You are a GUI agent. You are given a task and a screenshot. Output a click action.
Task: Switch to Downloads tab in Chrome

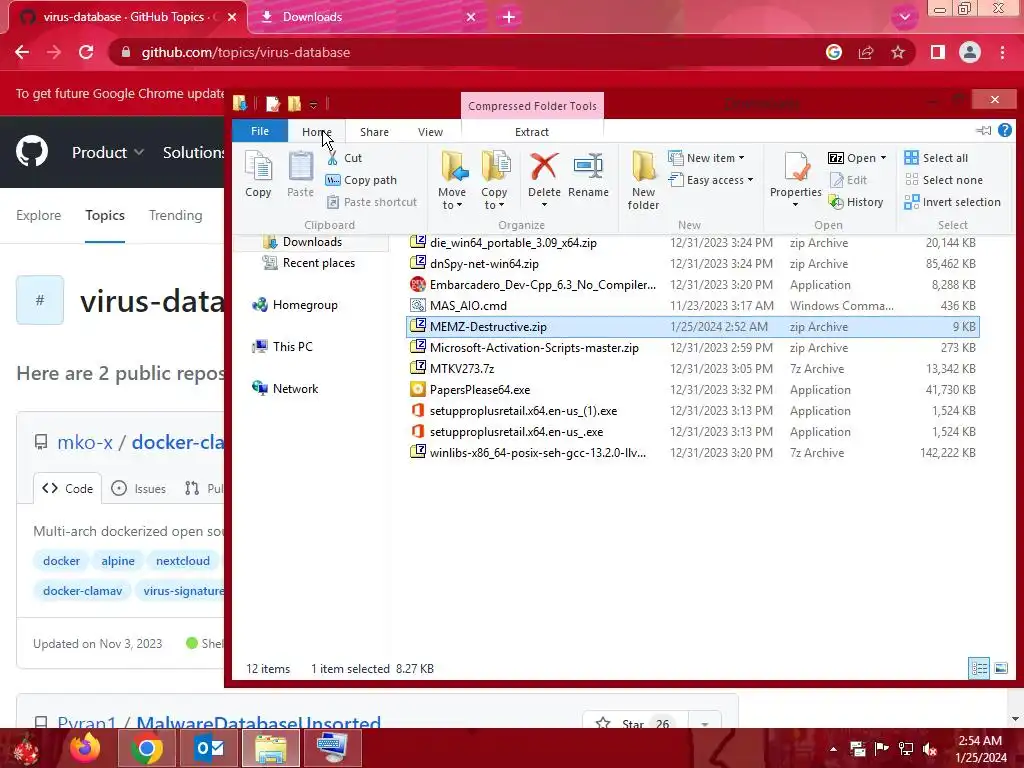point(366,17)
